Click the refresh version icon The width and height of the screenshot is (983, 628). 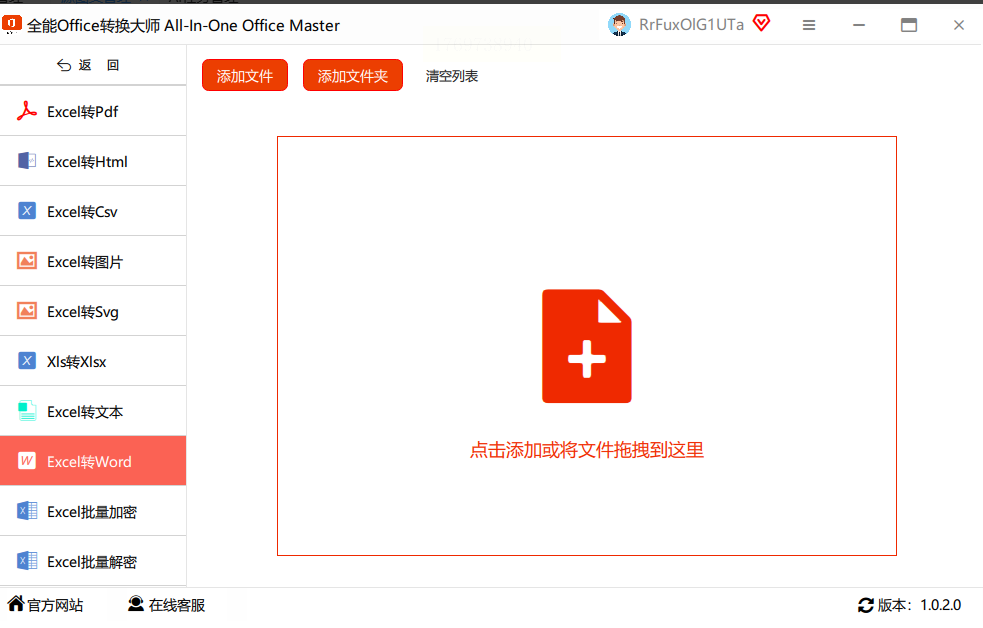point(866,605)
